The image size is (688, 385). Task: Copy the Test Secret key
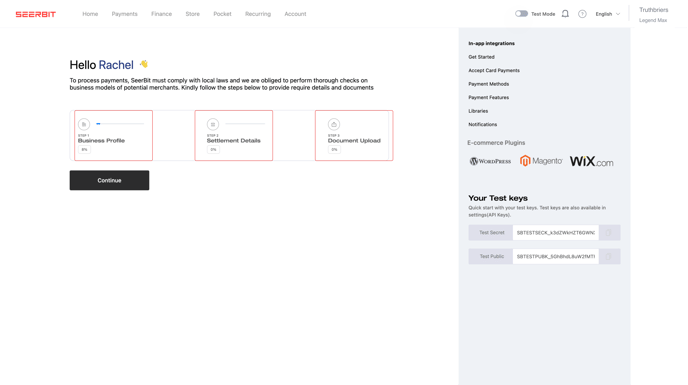(x=609, y=233)
